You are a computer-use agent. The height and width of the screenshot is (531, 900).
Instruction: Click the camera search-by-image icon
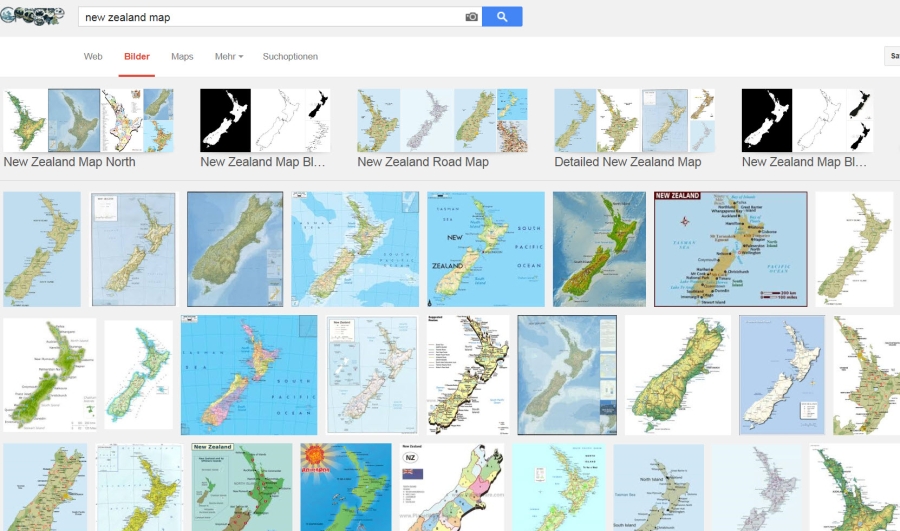tap(471, 17)
